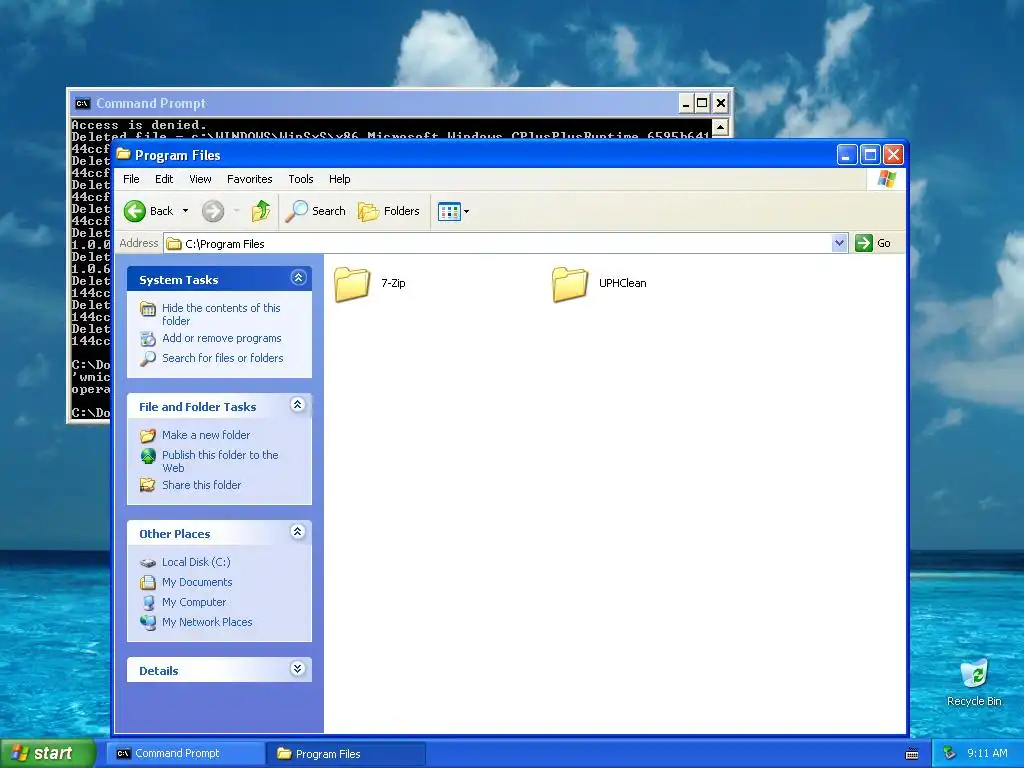
Task: Select the 7-Zip folder icon
Action: coord(353,284)
